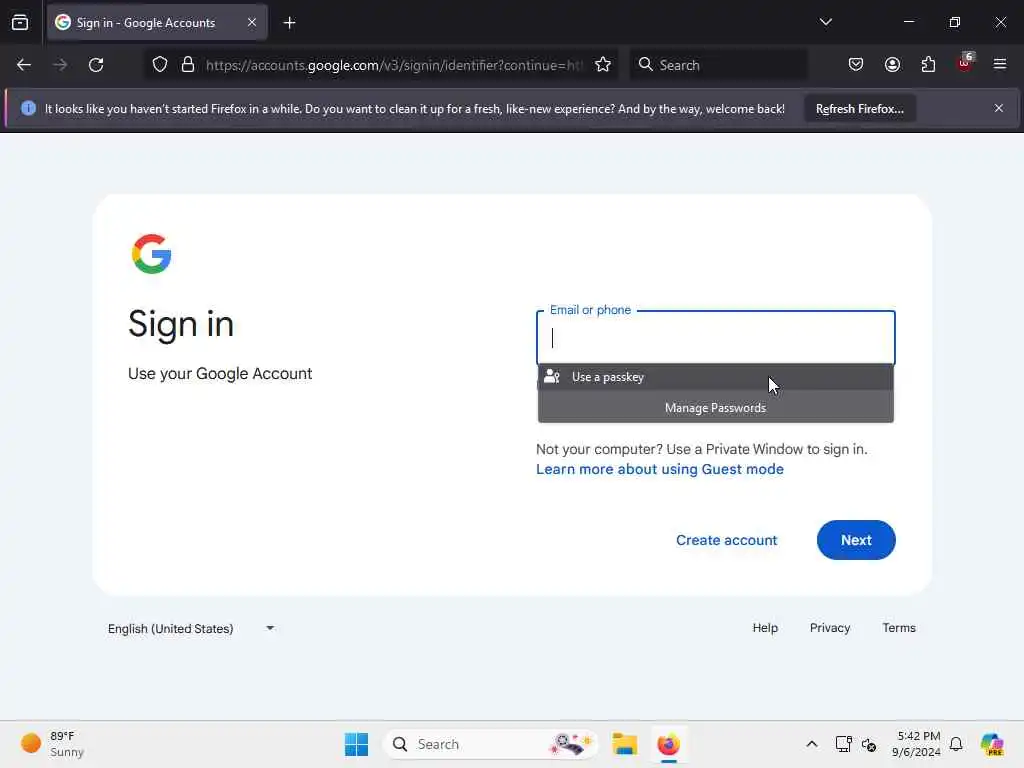The width and height of the screenshot is (1024, 768).
Task: Open the Privacy link
Action: click(x=829, y=628)
